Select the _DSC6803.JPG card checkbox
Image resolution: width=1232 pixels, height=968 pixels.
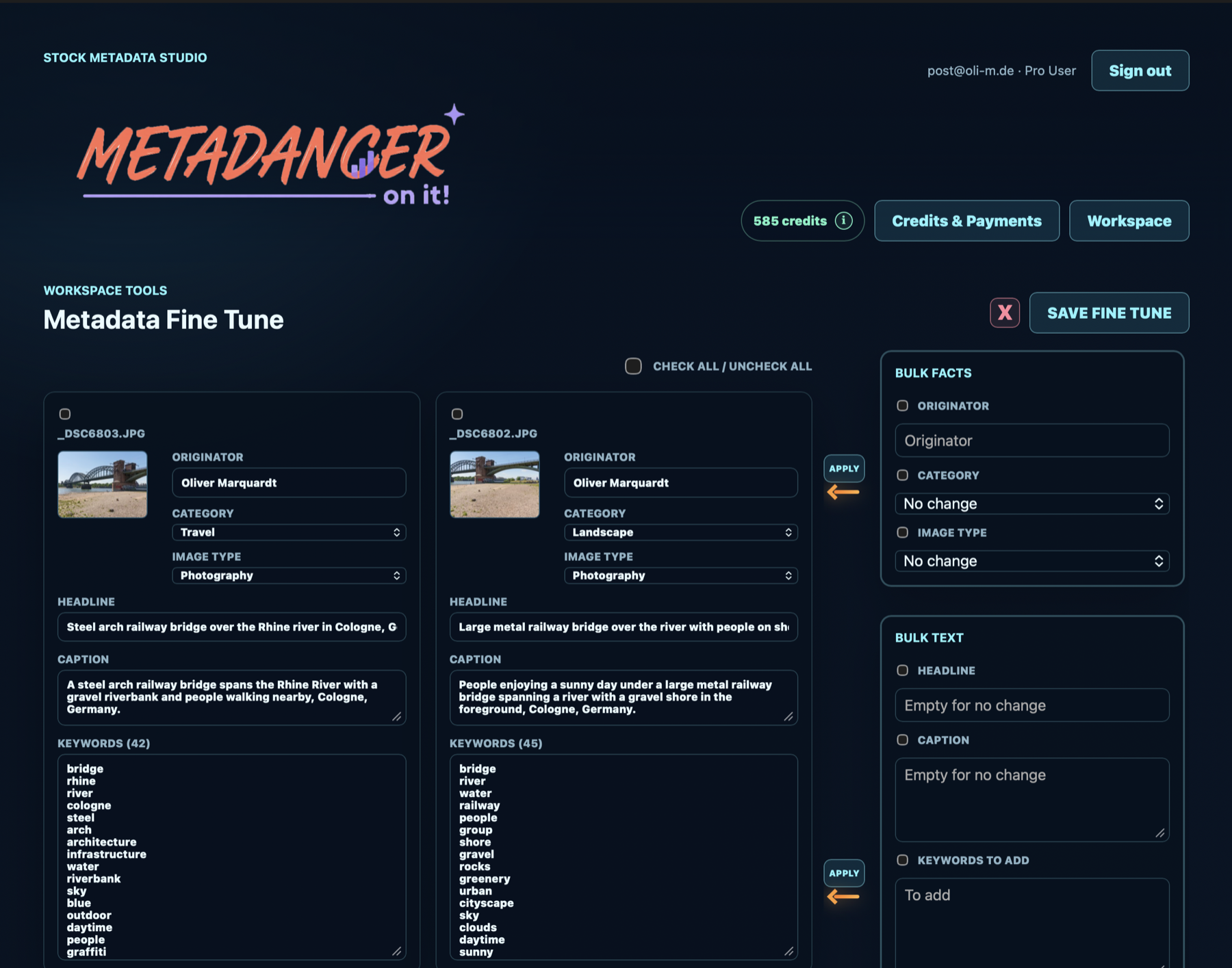(65, 414)
